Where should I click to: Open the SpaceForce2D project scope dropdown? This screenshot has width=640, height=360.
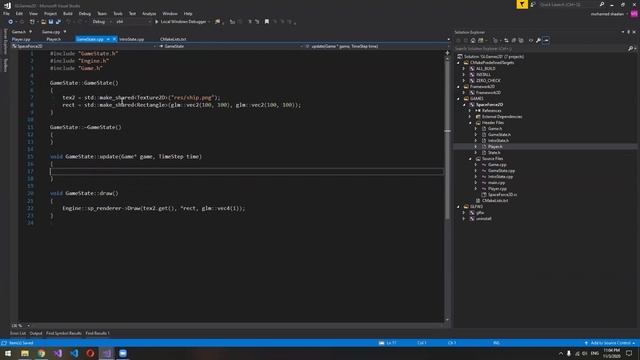pyautogui.click(x=84, y=47)
